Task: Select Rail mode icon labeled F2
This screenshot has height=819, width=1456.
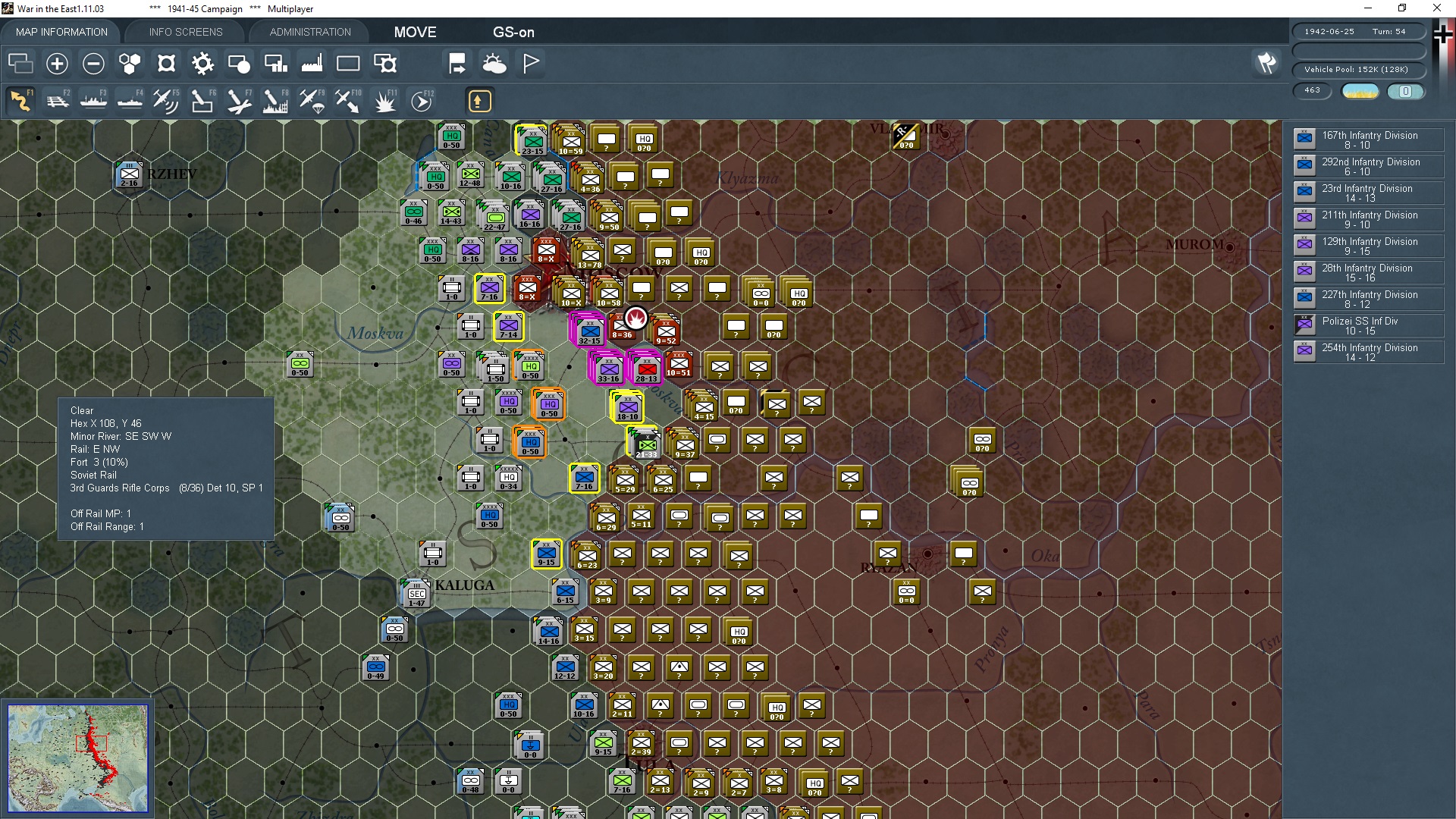Action: click(57, 101)
